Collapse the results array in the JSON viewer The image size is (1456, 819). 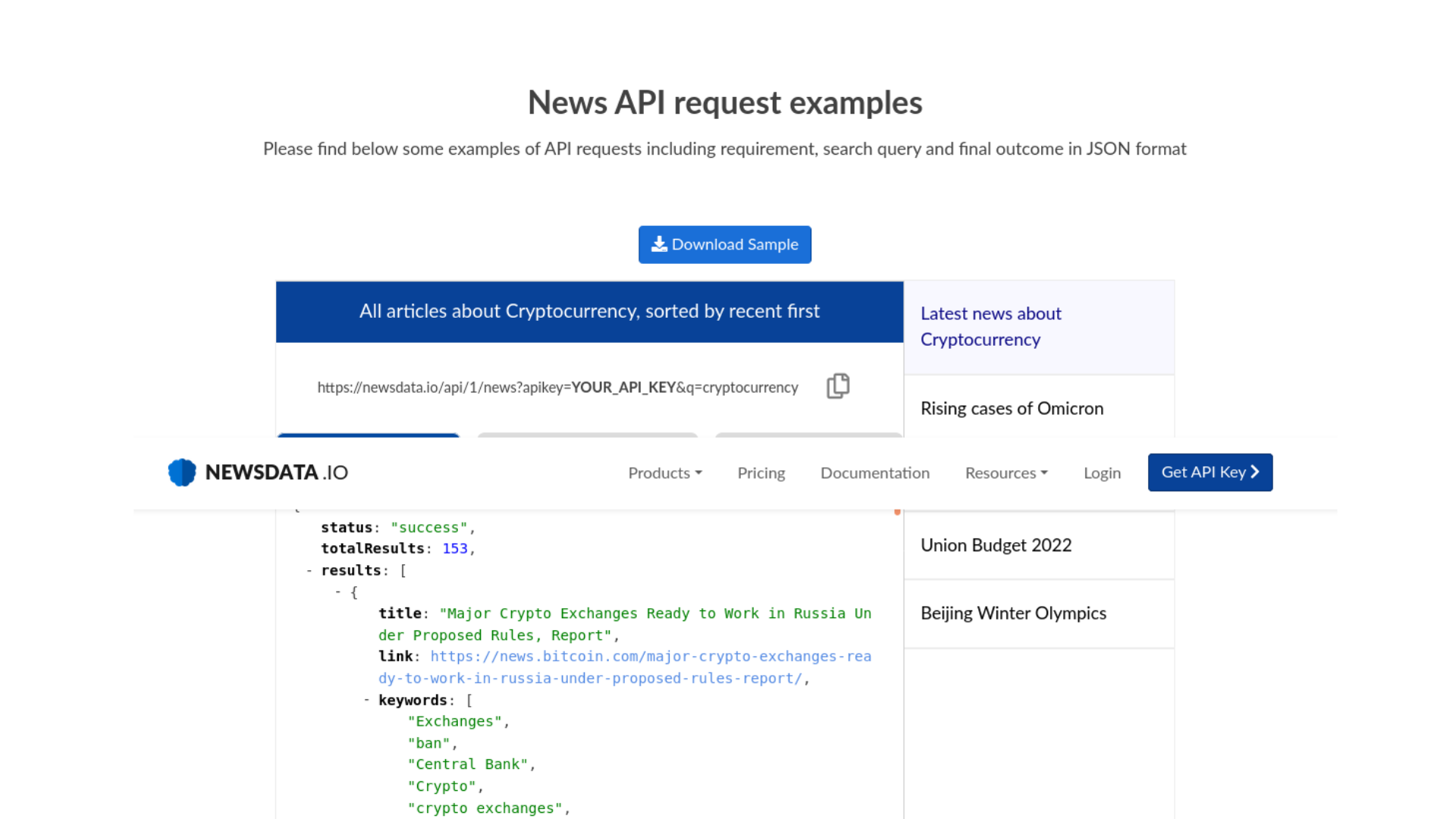(x=309, y=570)
